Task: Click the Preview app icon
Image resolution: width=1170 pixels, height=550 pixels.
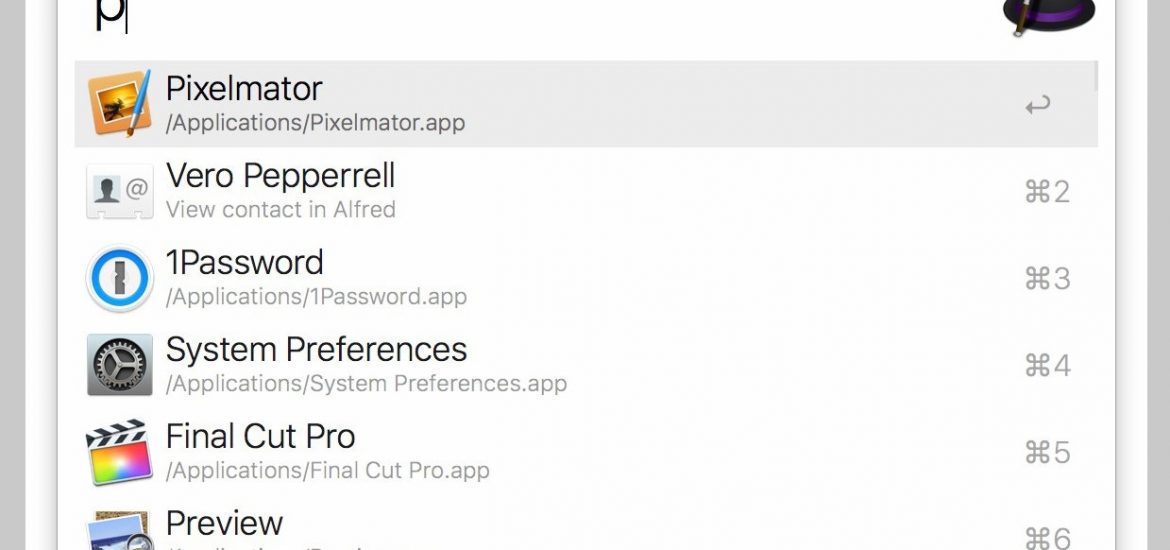Action: [119, 531]
